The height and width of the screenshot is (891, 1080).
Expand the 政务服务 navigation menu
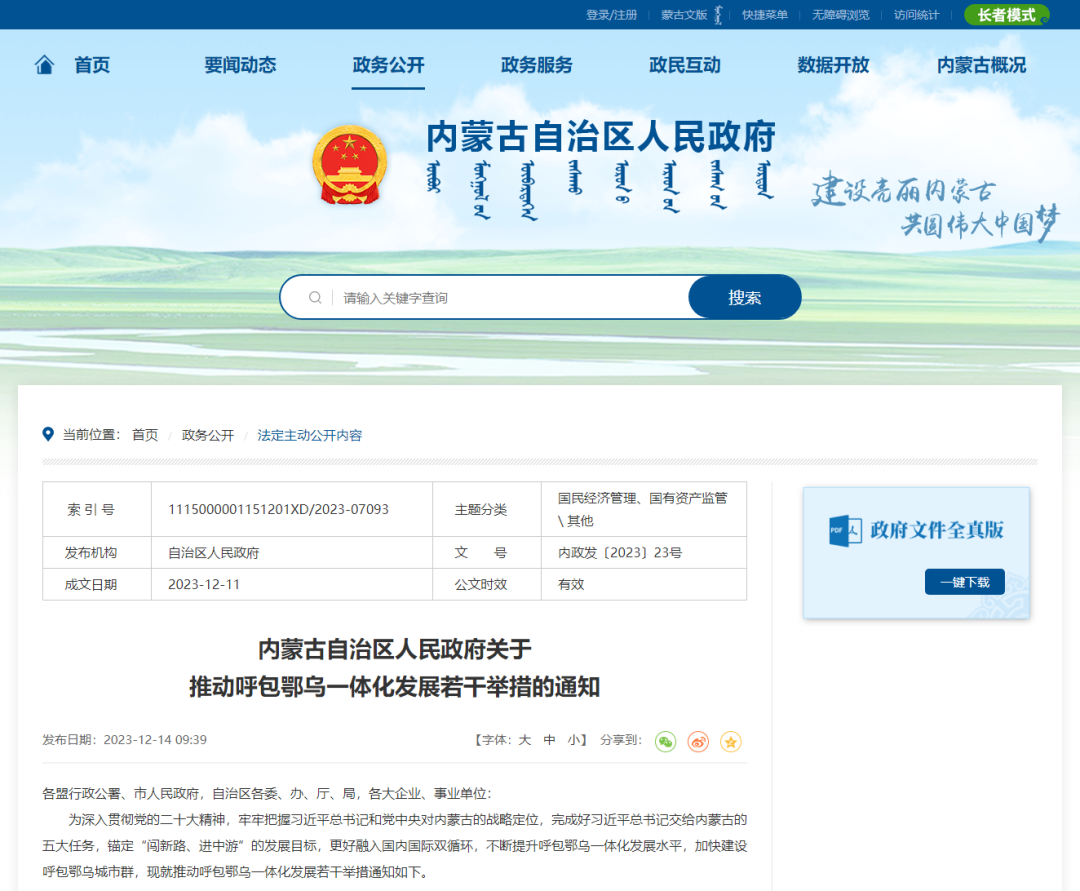click(536, 66)
